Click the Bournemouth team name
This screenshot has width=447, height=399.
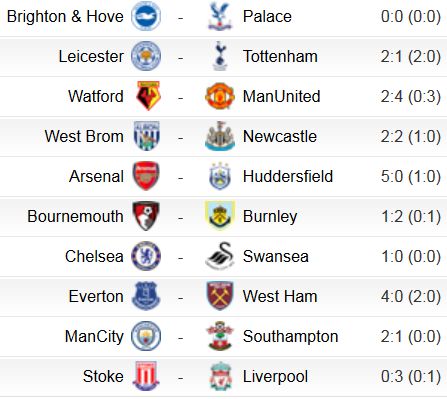75,216
